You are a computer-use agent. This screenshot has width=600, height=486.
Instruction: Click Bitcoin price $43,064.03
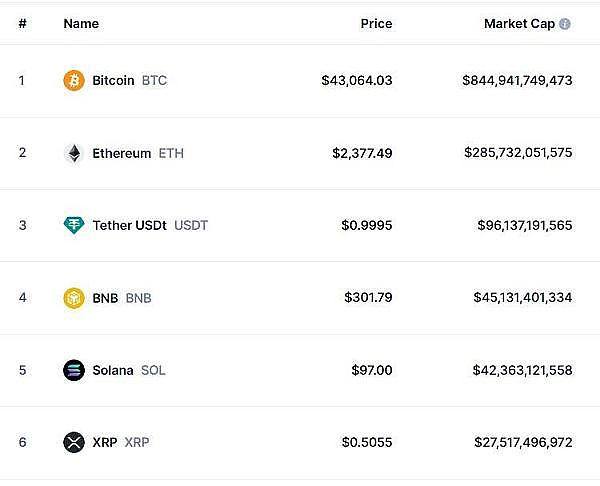(x=357, y=80)
